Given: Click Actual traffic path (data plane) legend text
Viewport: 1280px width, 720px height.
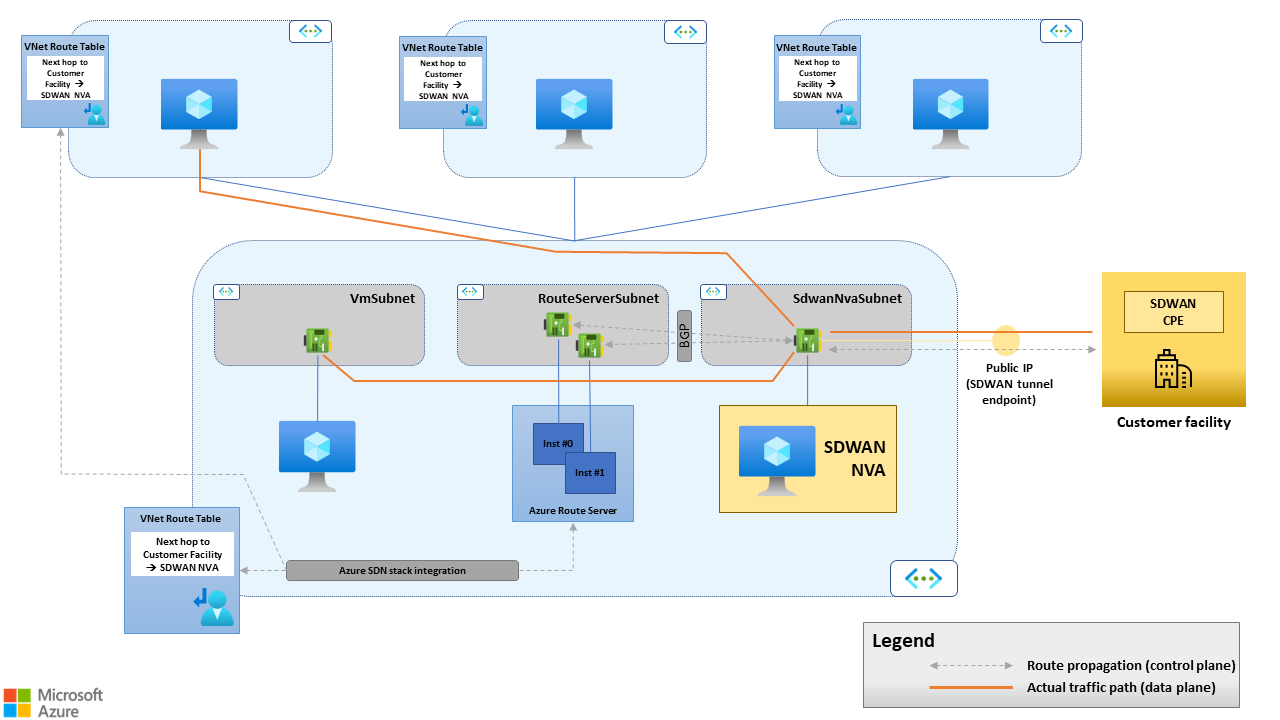Looking at the screenshot, I should click(1121, 688).
